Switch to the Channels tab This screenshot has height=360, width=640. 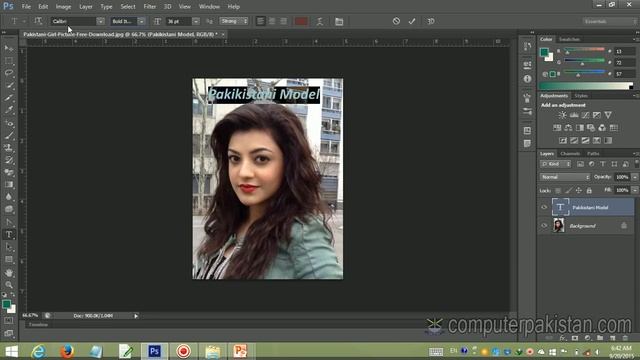click(570, 153)
